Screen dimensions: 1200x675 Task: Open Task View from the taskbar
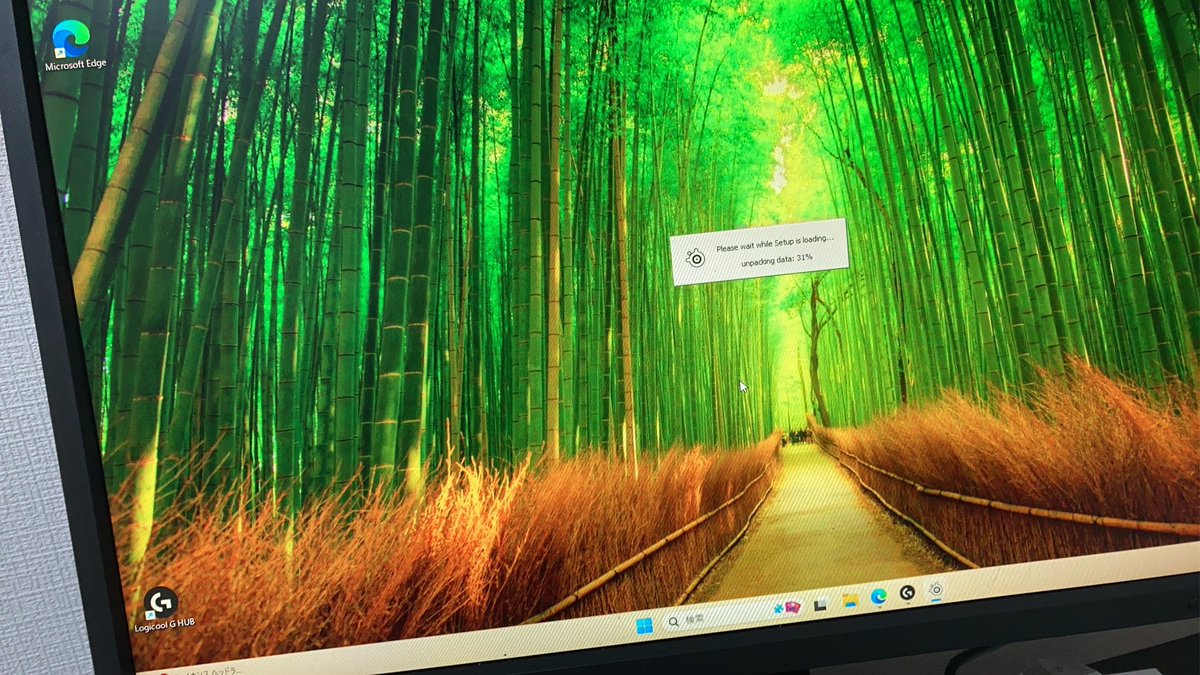point(821,605)
